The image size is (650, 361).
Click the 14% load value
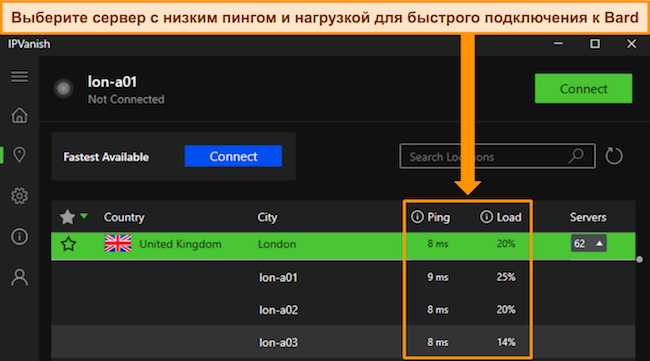506,342
